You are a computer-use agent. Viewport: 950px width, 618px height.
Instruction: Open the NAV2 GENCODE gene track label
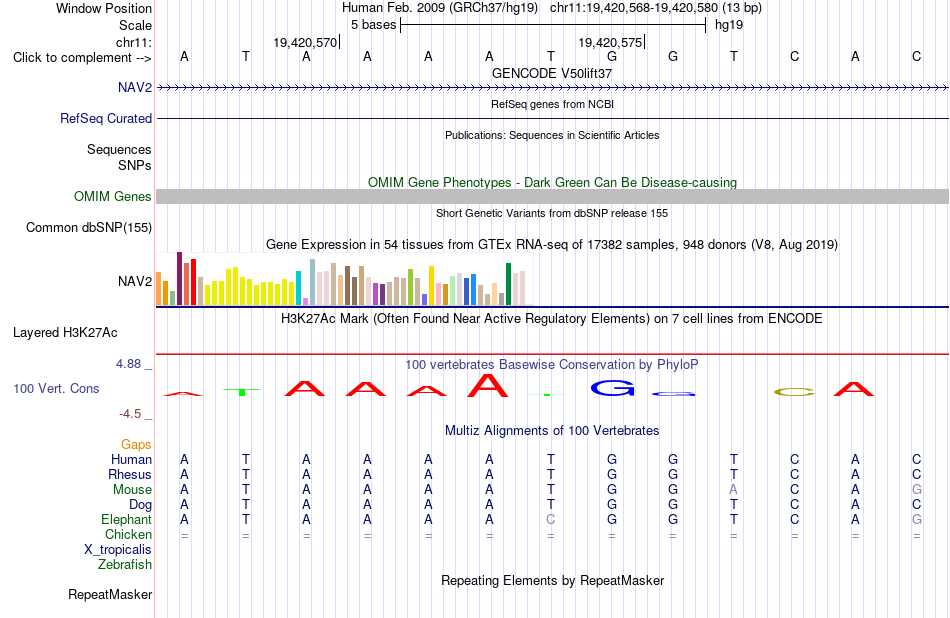click(135, 87)
